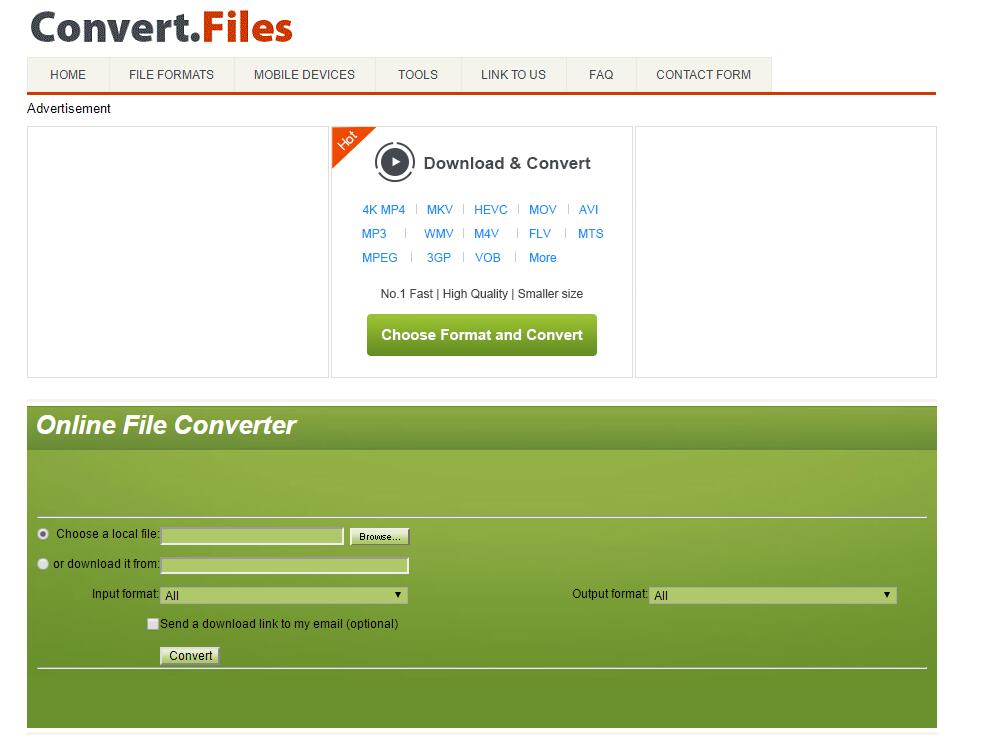Select the AVI format link
992x746 pixels.
[x=588, y=209]
